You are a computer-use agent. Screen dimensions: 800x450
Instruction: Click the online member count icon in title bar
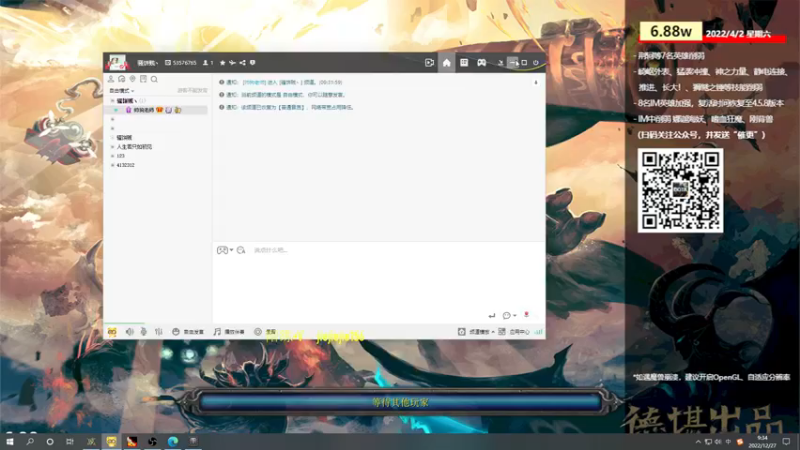coord(206,63)
